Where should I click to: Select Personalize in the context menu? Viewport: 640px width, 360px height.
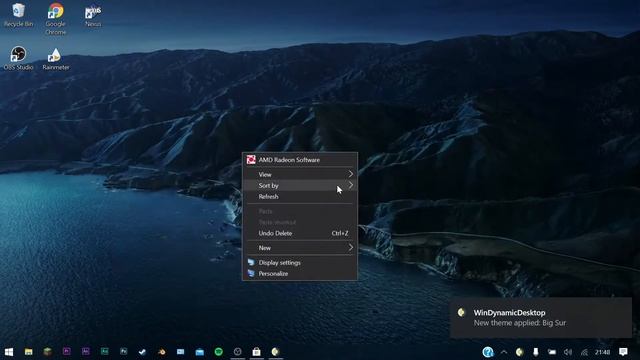tap(300, 273)
